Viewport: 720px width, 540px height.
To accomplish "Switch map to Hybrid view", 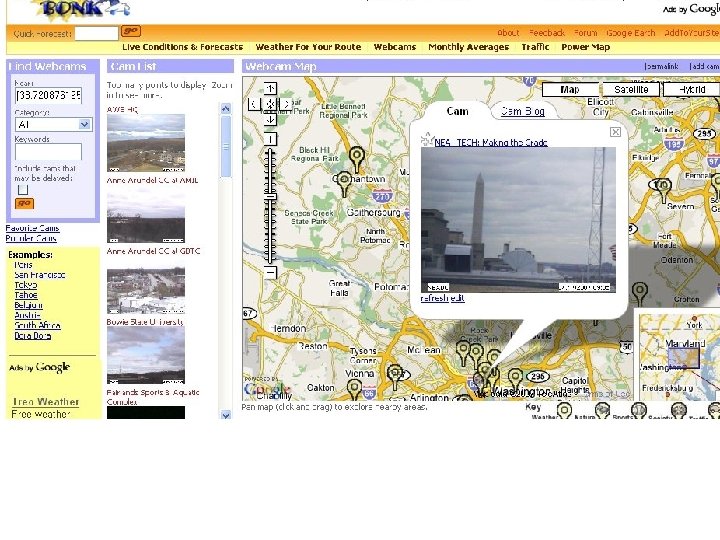I will click(x=692, y=90).
